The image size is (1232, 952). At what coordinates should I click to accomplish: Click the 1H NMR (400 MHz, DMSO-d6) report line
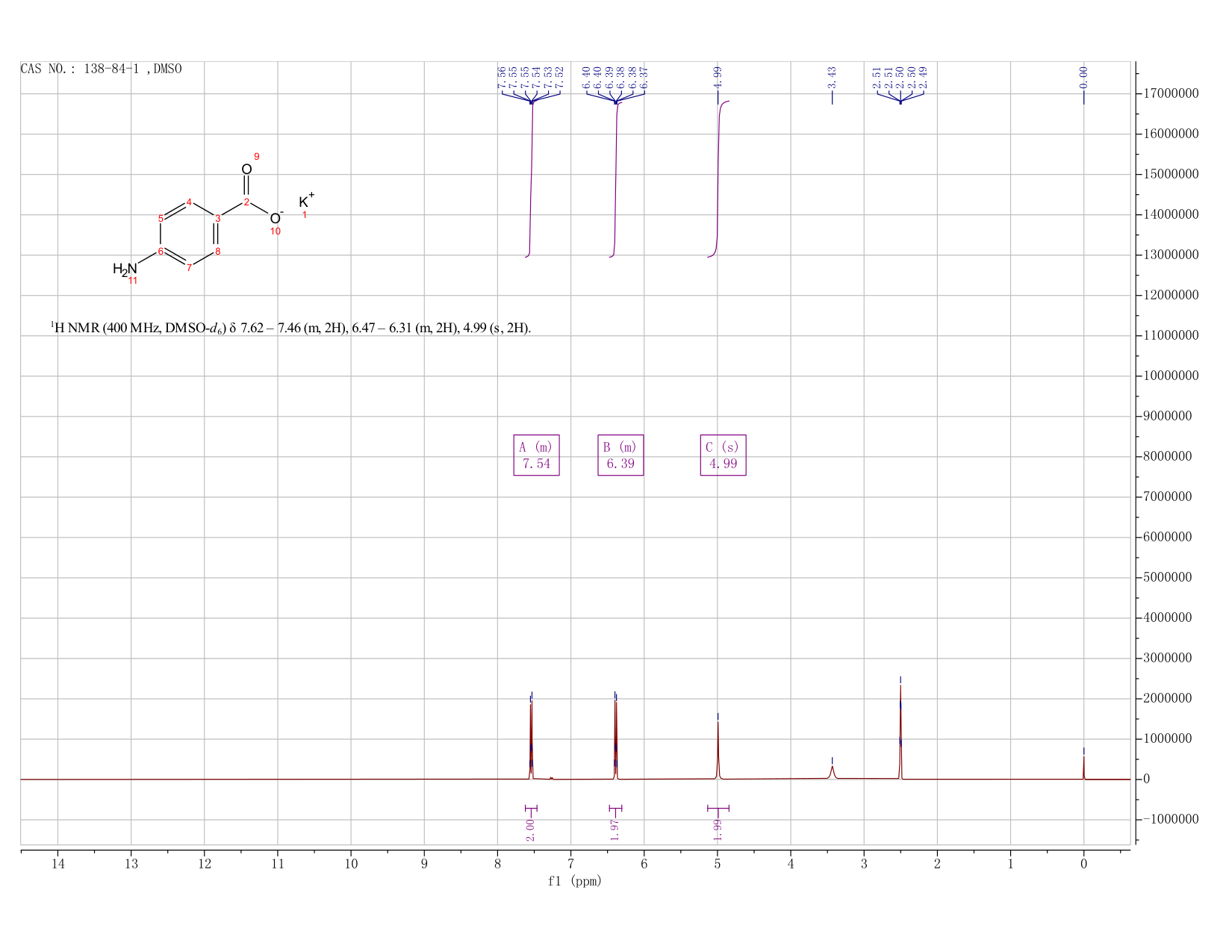coord(291,328)
